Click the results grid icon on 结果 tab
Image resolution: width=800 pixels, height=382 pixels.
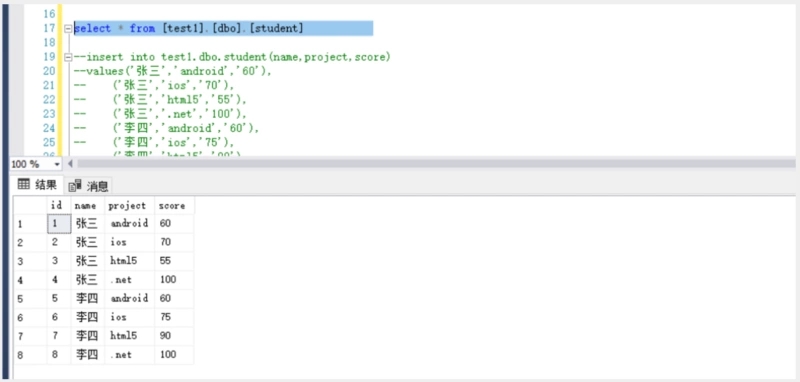(x=23, y=184)
